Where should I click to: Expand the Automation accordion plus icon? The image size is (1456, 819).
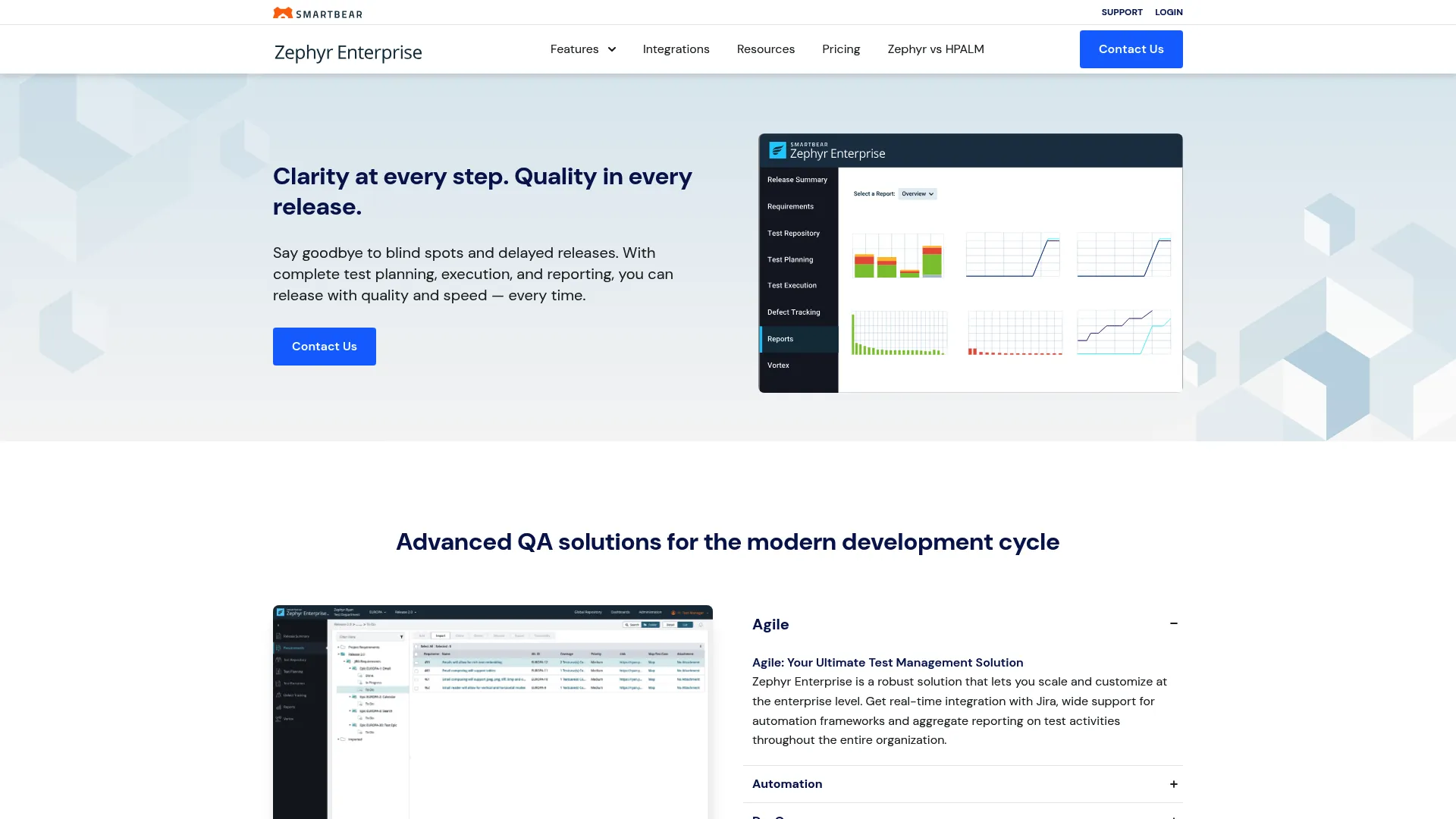pos(1173,784)
